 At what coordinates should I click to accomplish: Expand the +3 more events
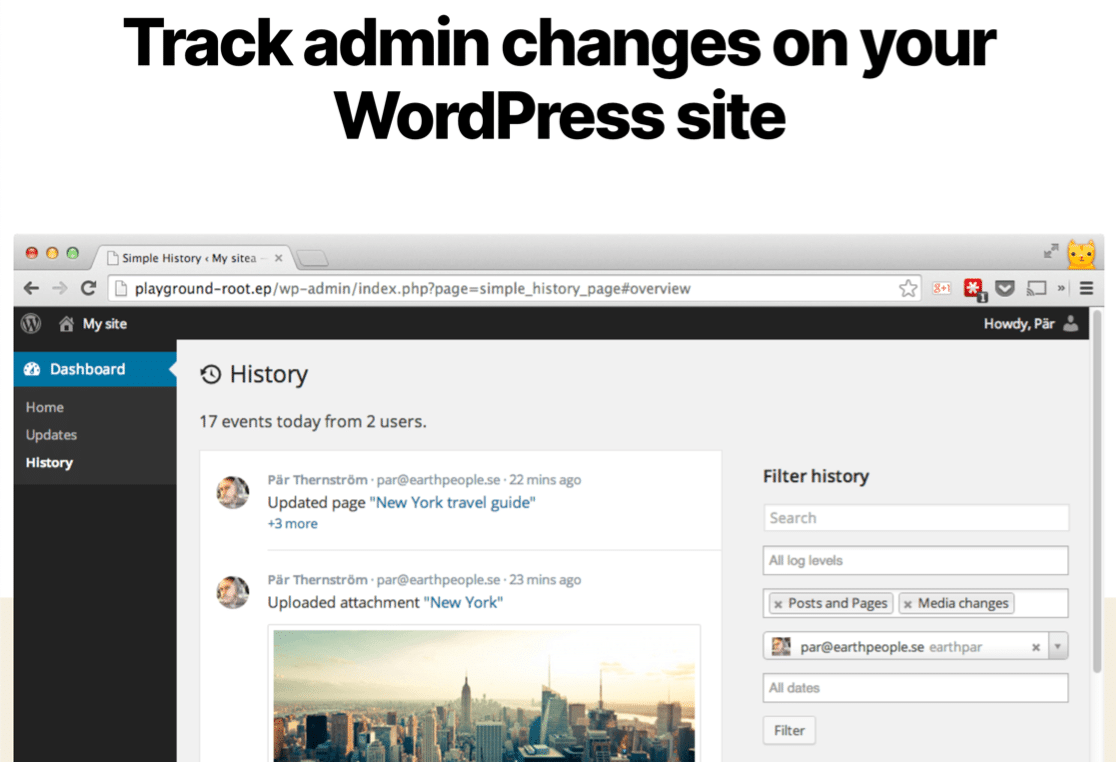[293, 524]
